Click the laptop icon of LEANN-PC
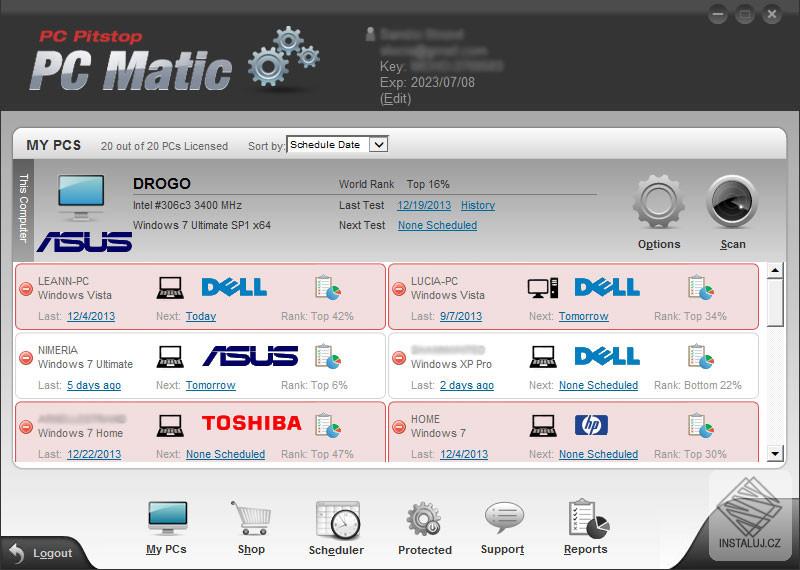This screenshot has width=800, height=570. pyautogui.click(x=170, y=288)
